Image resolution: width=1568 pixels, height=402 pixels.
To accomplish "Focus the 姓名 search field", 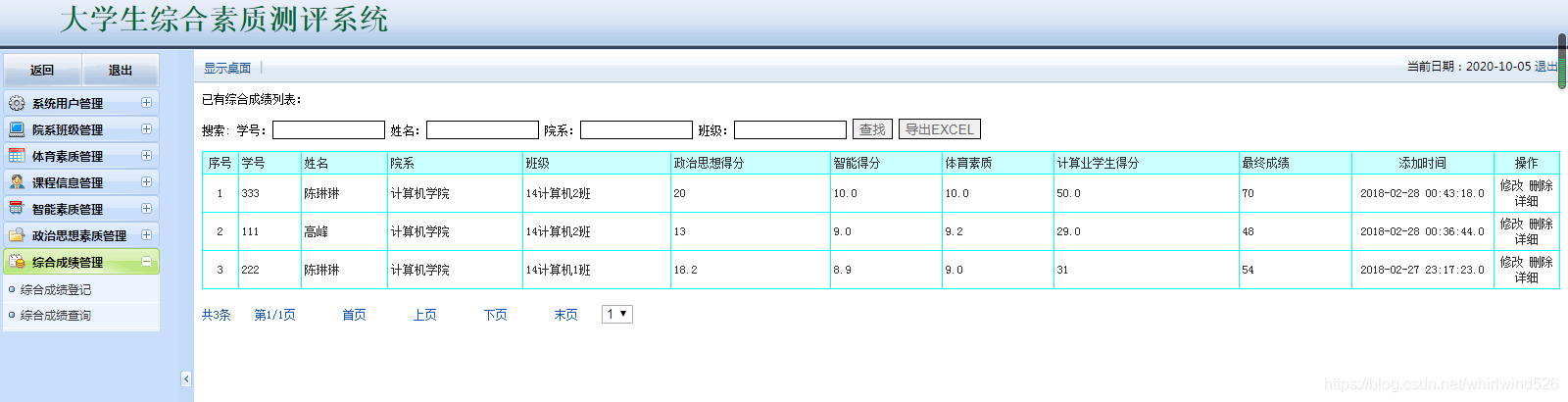I will 482,129.
